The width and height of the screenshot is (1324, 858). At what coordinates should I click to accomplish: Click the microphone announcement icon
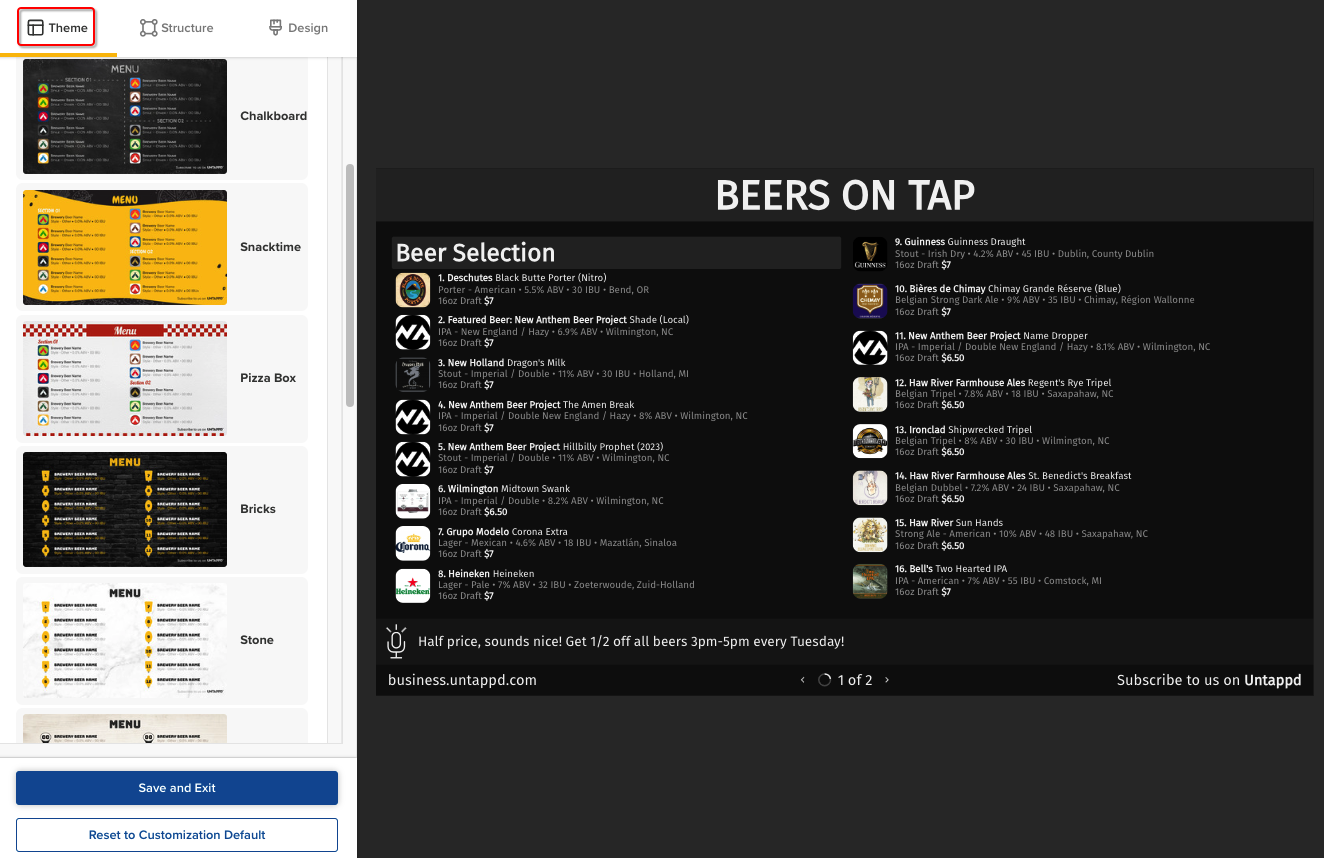click(x=396, y=642)
